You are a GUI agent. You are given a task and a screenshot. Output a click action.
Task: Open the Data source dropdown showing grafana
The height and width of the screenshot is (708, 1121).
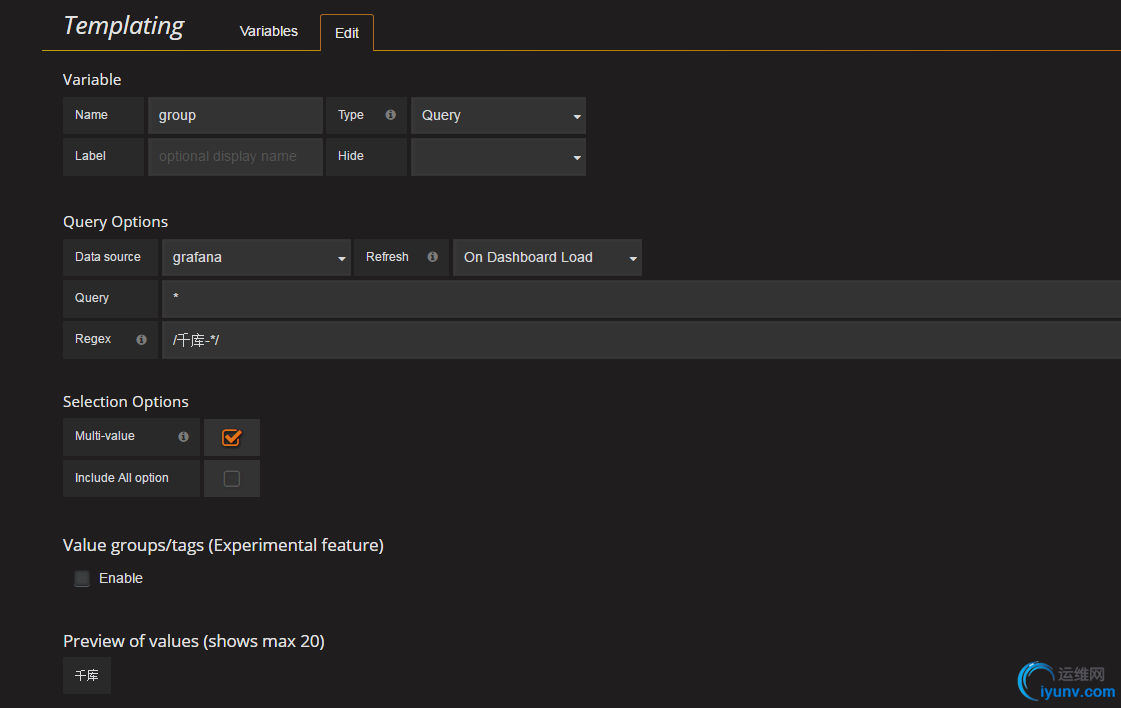tap(257, 257)
